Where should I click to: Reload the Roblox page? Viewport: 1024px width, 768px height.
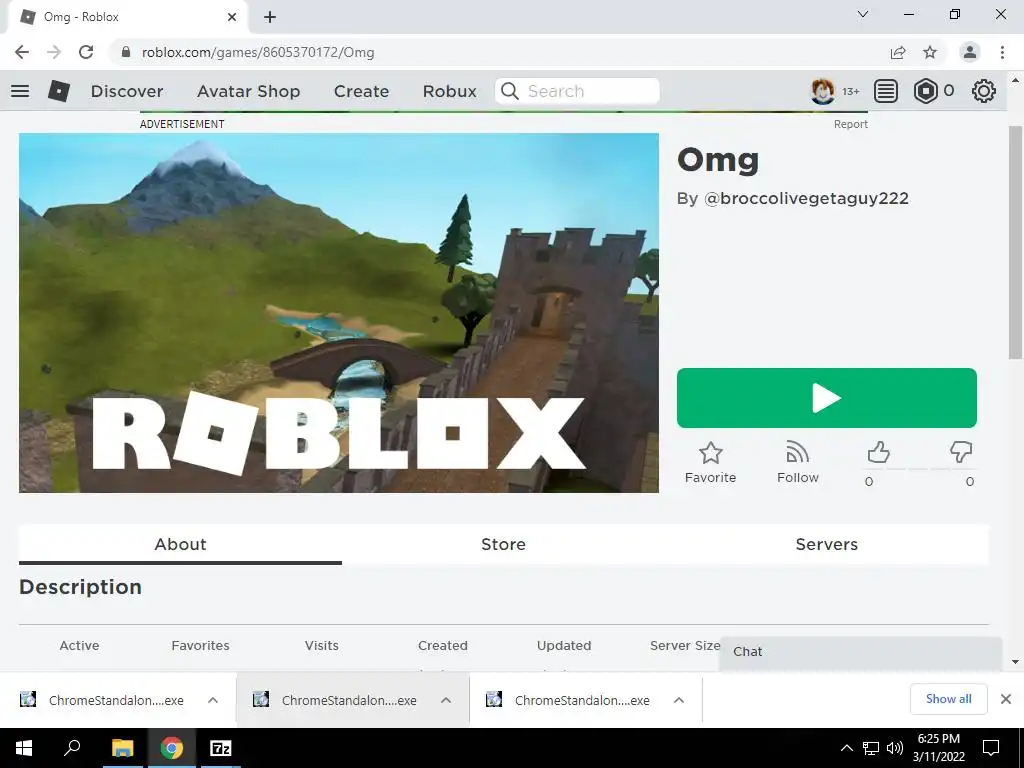click(x=86, y=52)
